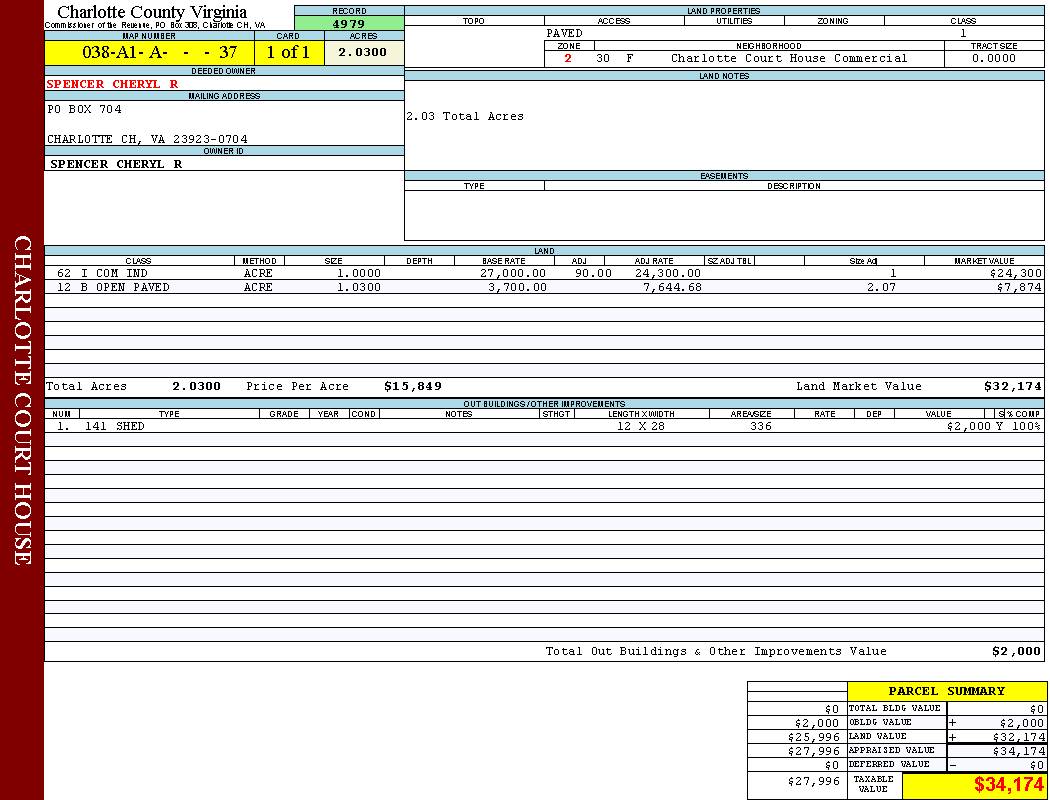Select the 12 B OPEN PAVED land row
The height and width of the screenshot is (800, 1050).
(113, 287)
